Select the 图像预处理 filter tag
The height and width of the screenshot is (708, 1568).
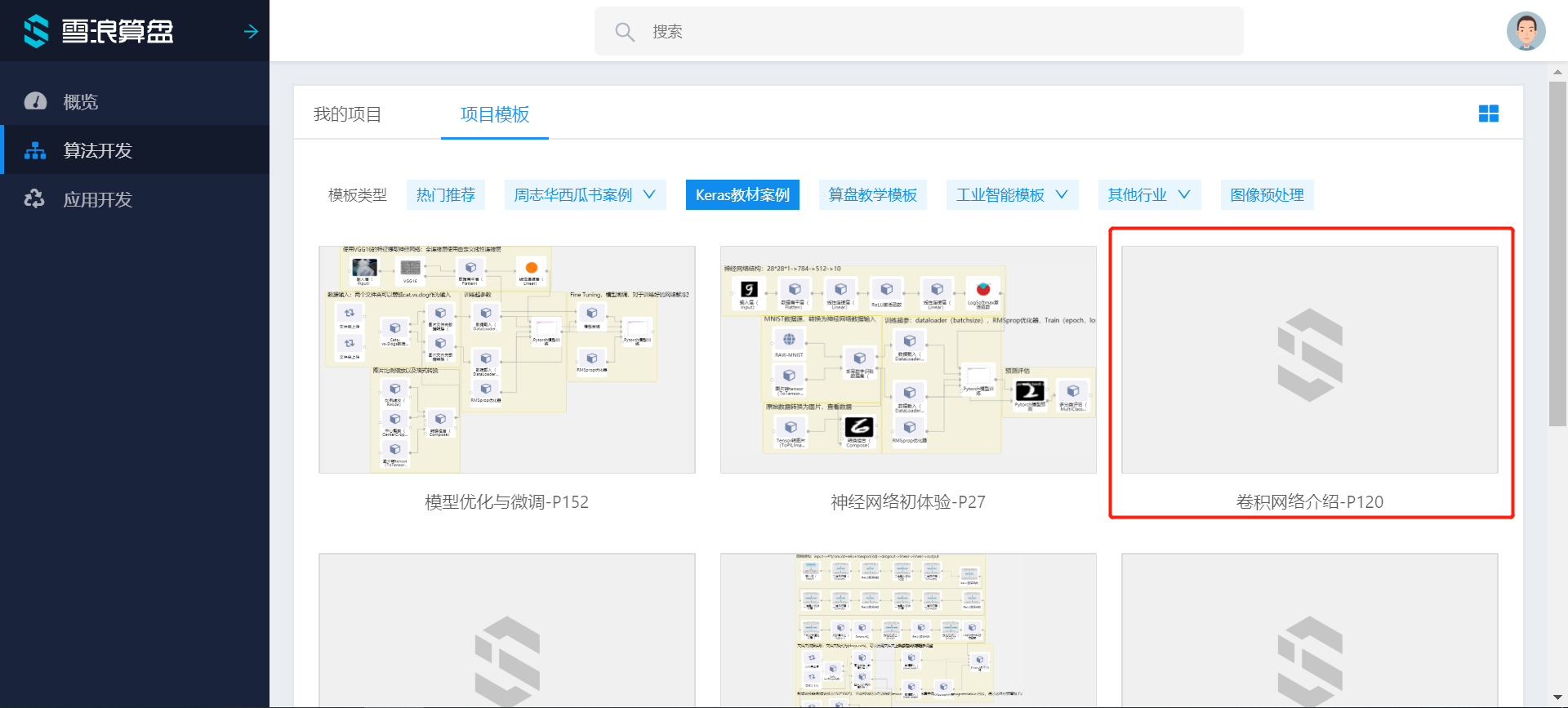[1267, 195]
